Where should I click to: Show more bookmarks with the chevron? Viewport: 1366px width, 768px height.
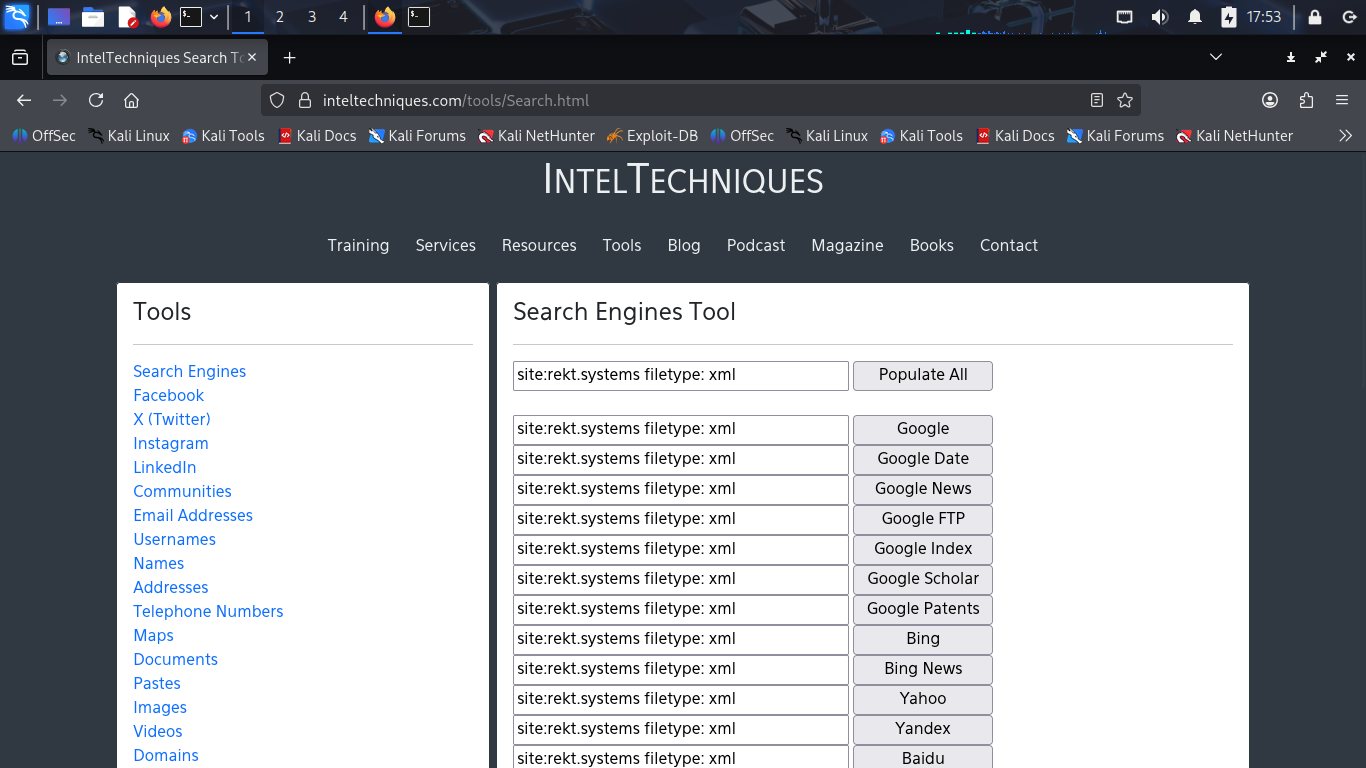(x=1345, y=136)
